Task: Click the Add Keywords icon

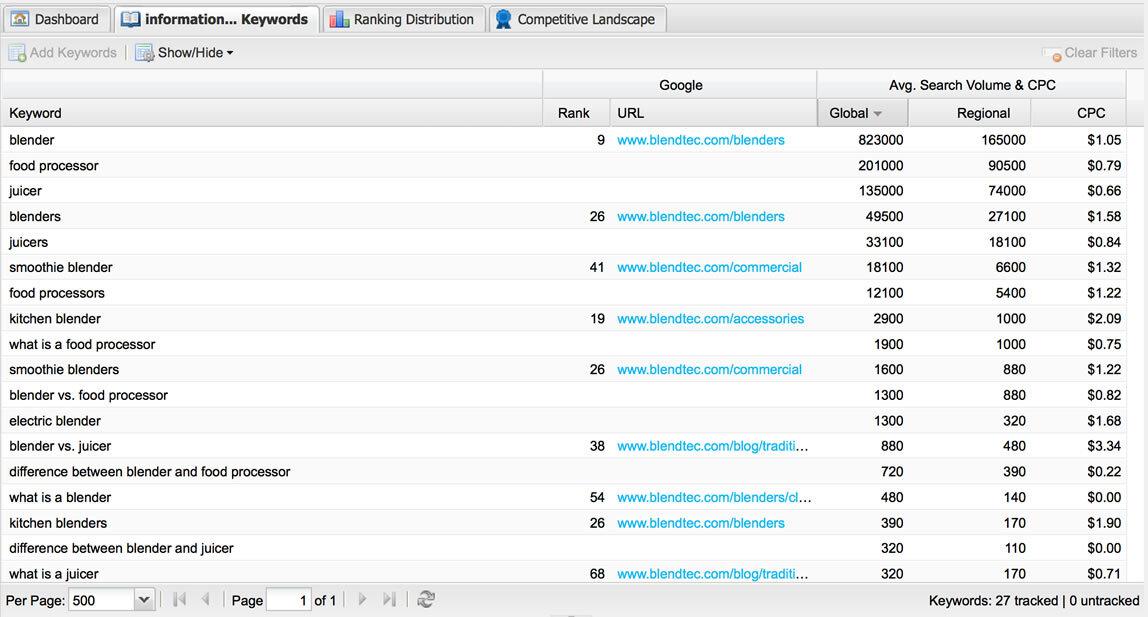Action: coord(18,52)
